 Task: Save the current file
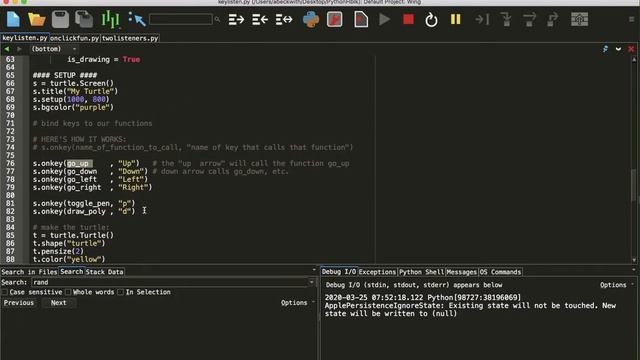point(60,19)
